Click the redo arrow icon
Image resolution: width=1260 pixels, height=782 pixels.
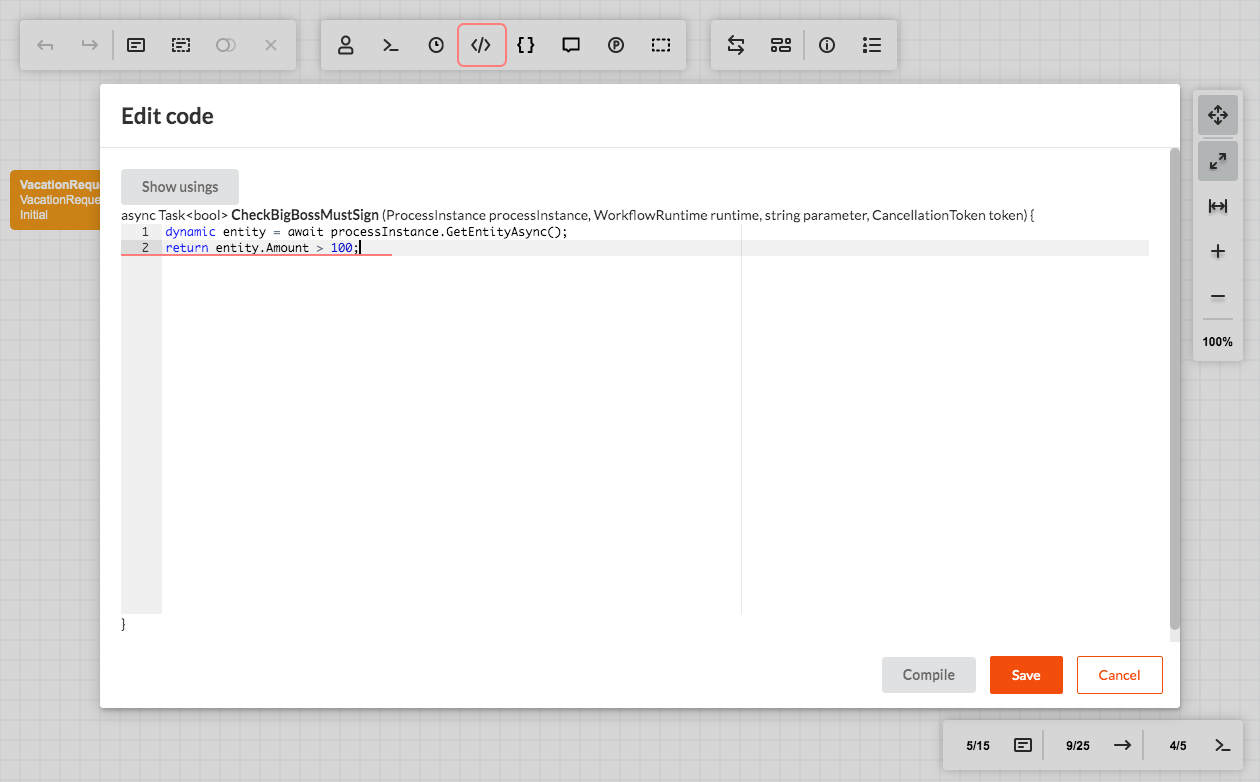(x=90, y=45)
